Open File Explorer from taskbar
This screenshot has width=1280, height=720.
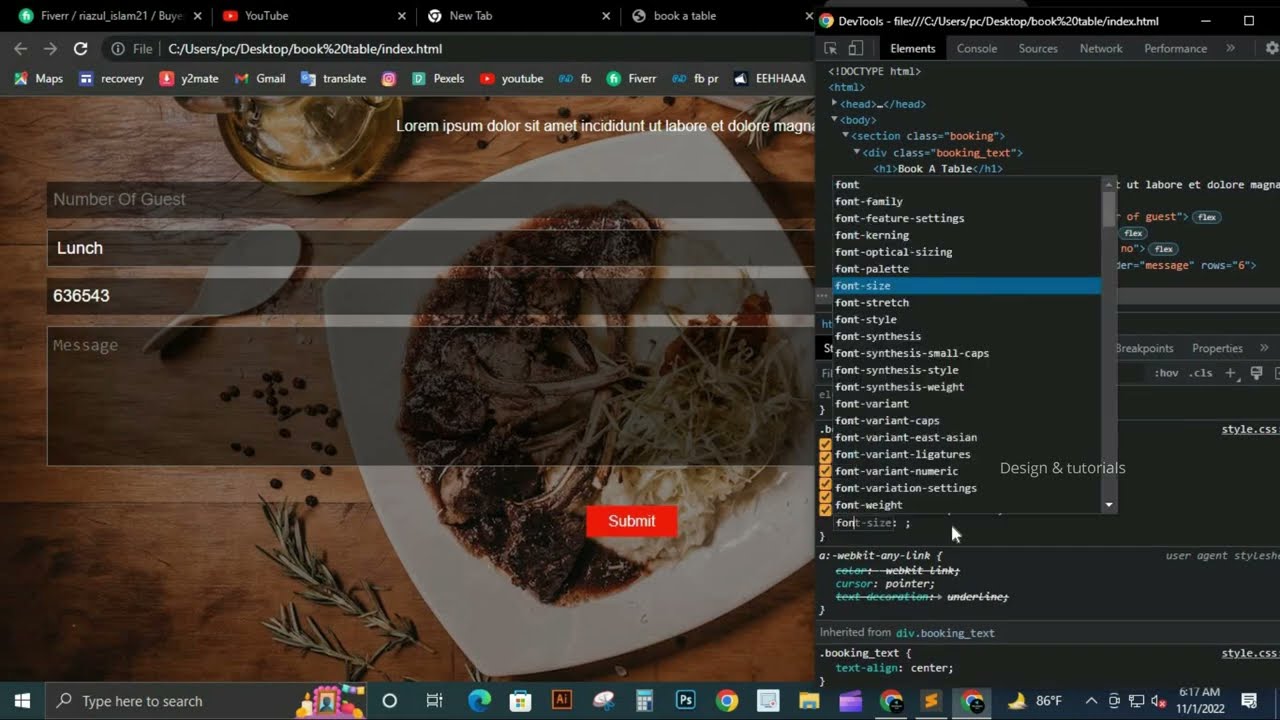[809, 701]
